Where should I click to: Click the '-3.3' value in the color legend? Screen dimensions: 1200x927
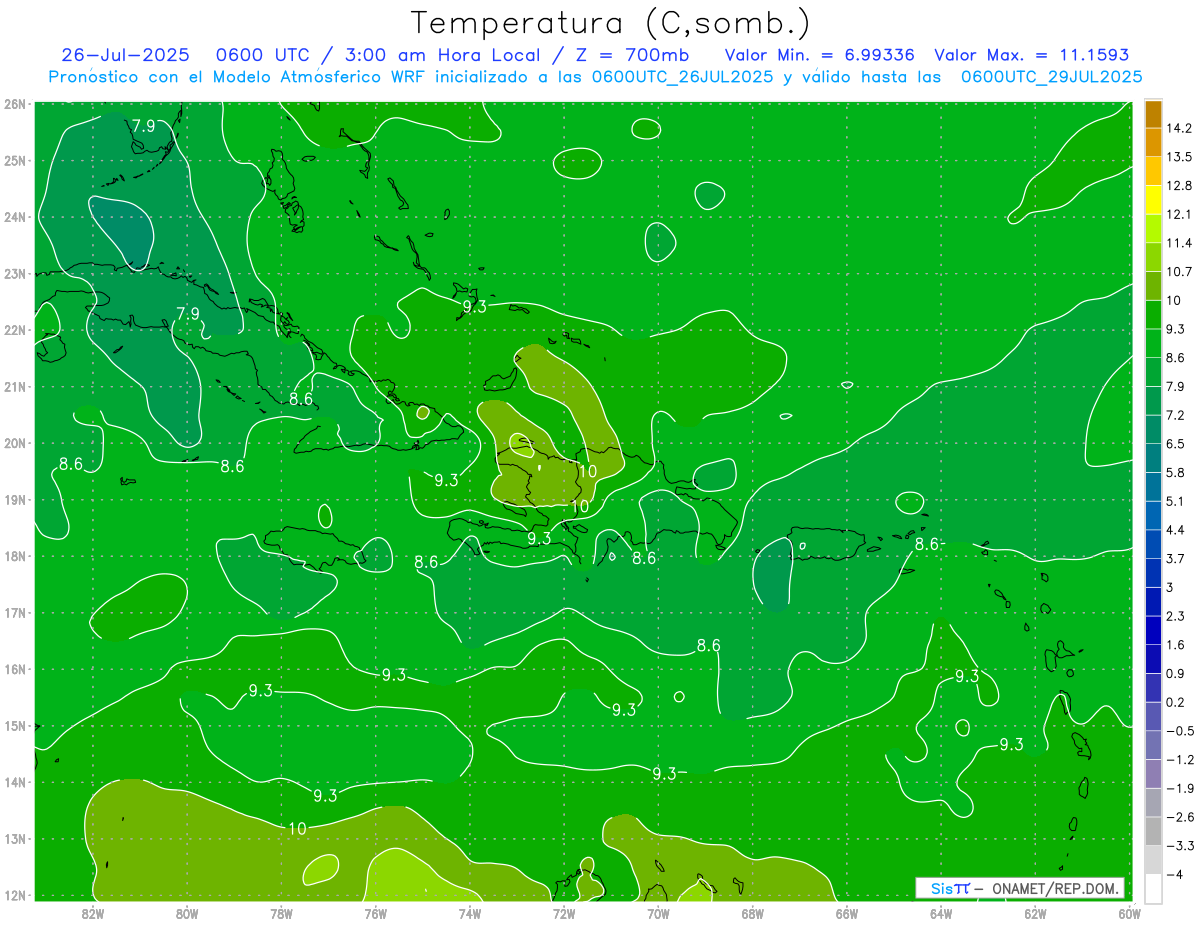pos(1179,846)
